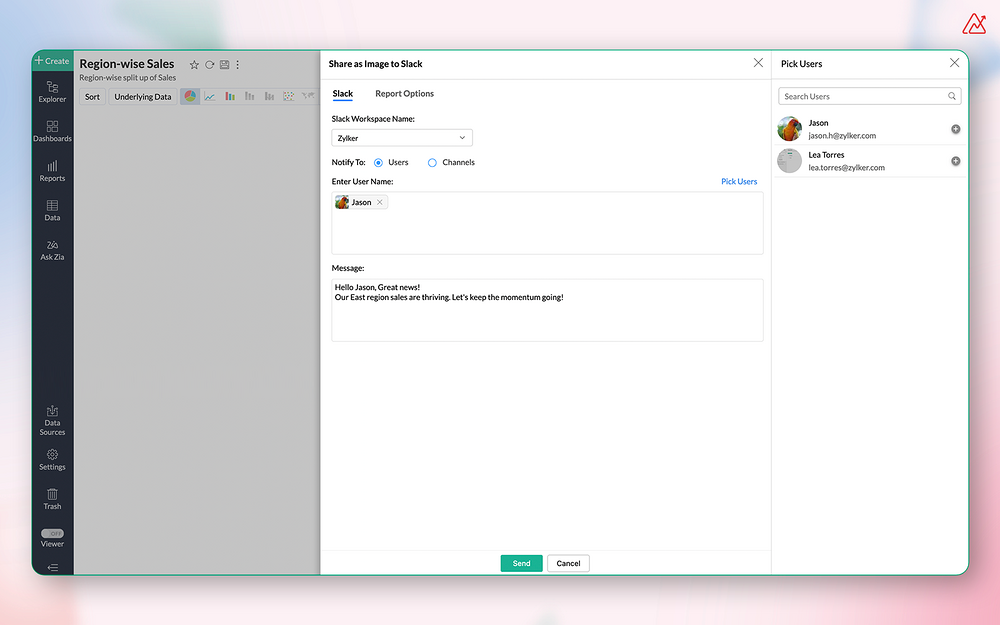Click inside the Message text area

click(x=547, y=310)
